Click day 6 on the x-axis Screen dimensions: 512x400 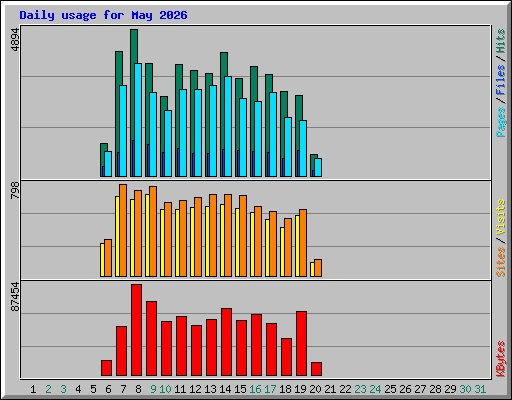click(x=108, y=389)
